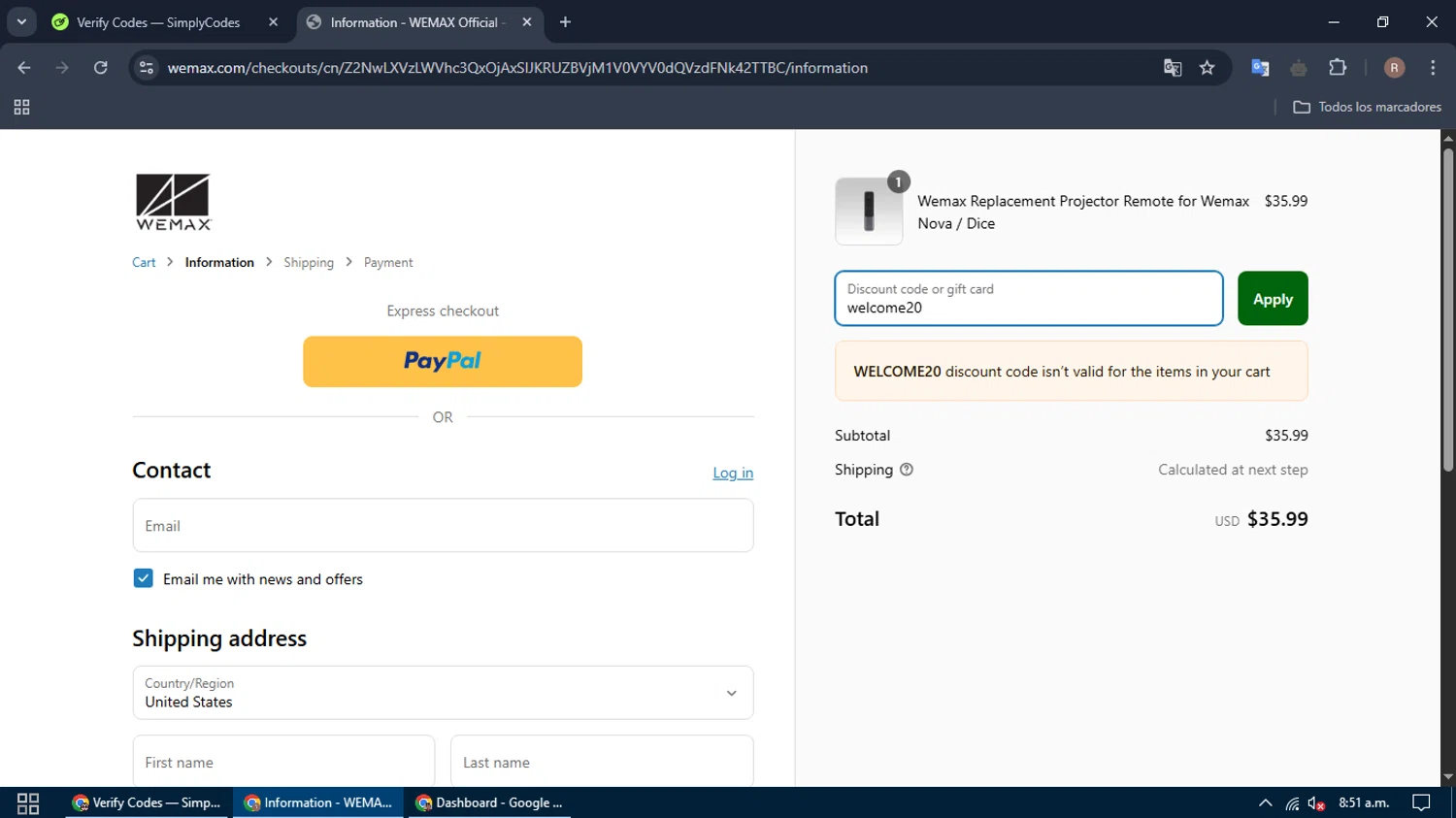This screenshot has width=1456, height=818.
Task: Apply the discount code
Action: coord(1273,298)
